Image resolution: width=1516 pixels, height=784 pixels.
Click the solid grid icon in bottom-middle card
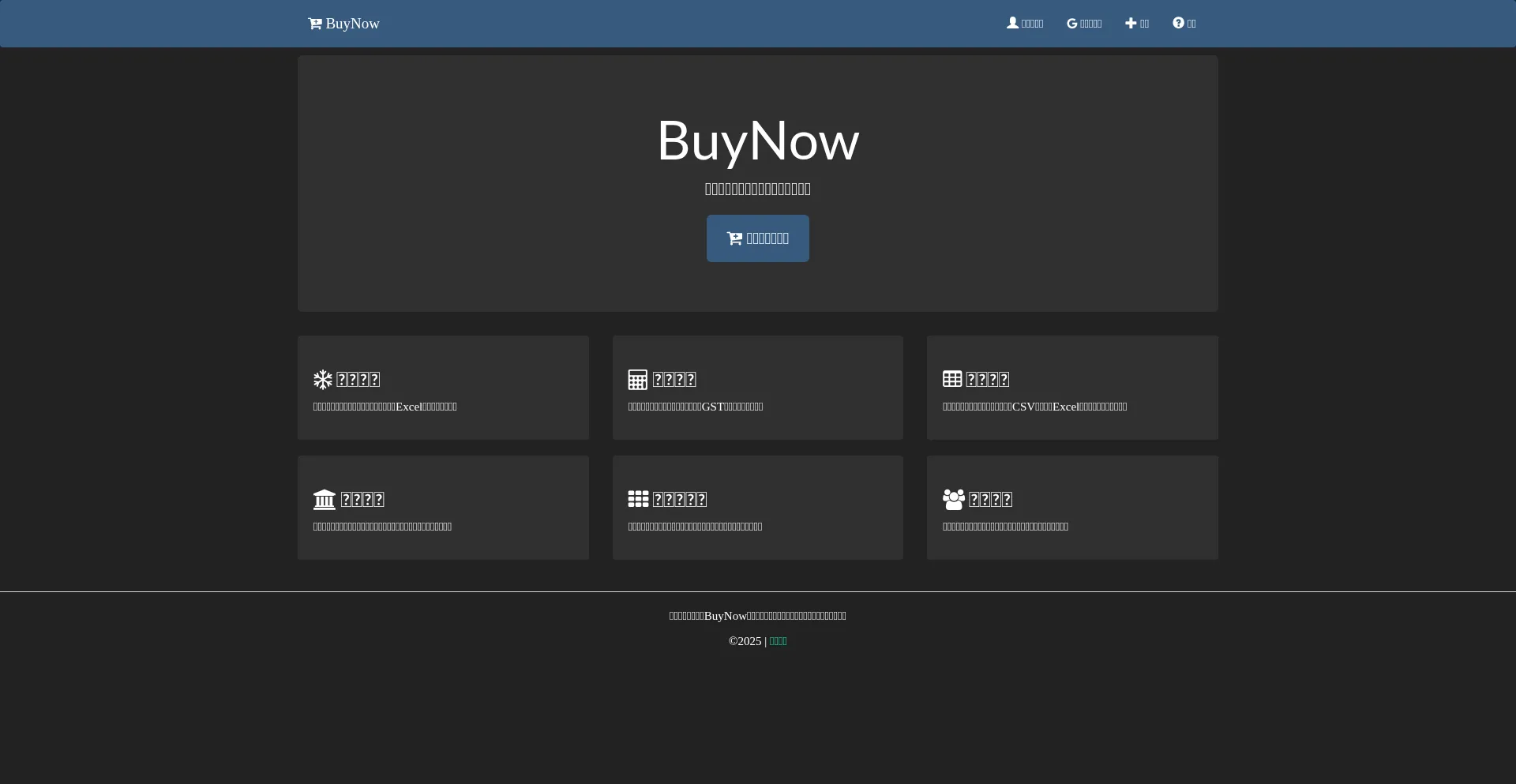[638, 499]
